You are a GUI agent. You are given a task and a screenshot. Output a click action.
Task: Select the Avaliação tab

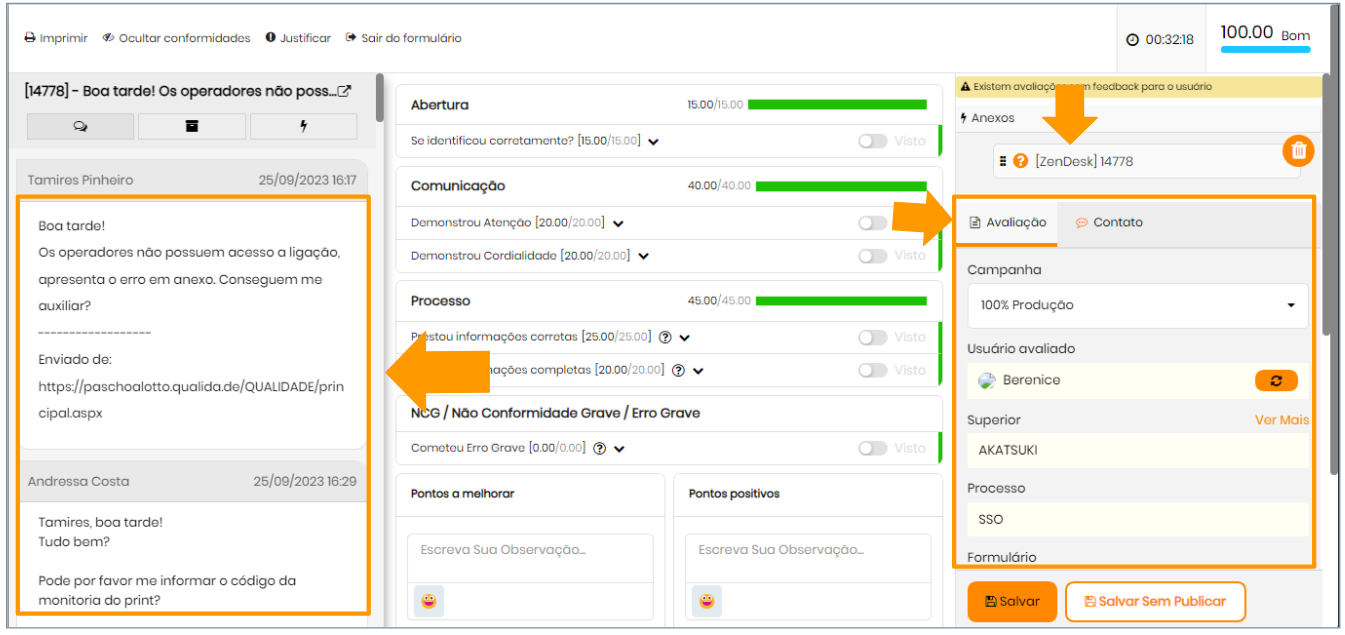tap(1008, 222)
